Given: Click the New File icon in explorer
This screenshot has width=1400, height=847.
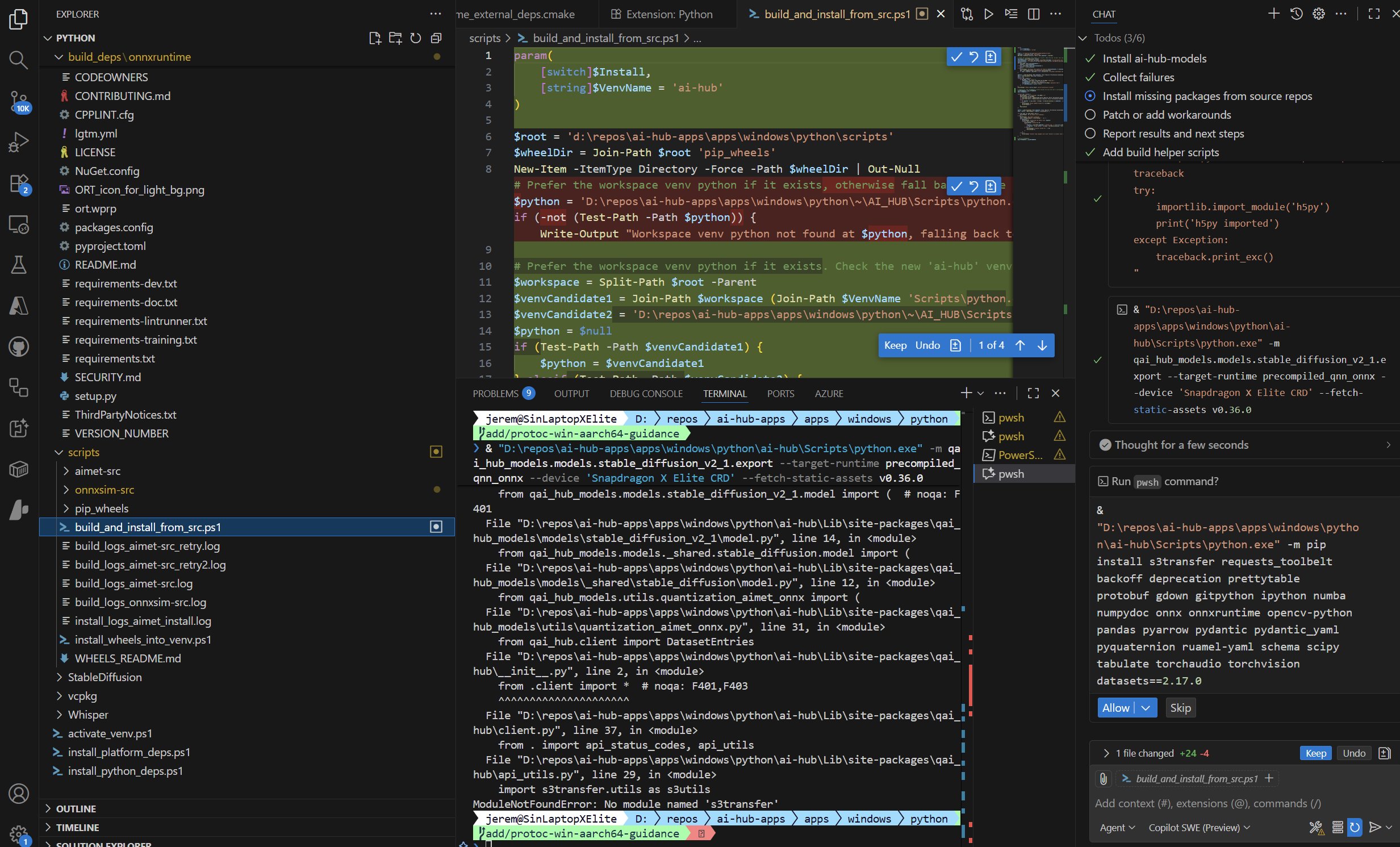Looking at the screenshot, I should (374, 38).
